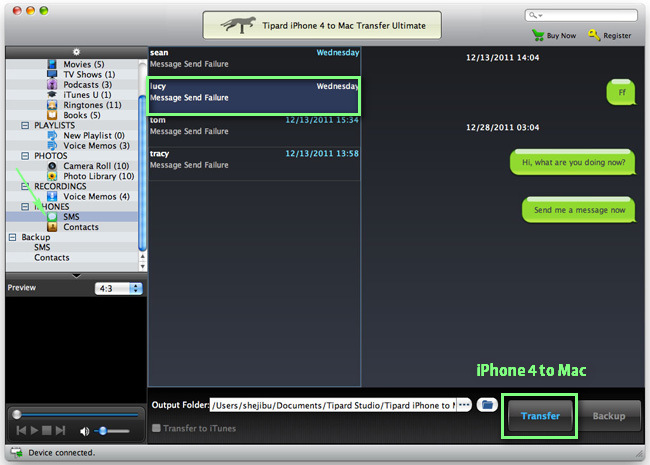650x465 pixels.
Task: Click the Podcasts icon
Action: coord(52,85)
